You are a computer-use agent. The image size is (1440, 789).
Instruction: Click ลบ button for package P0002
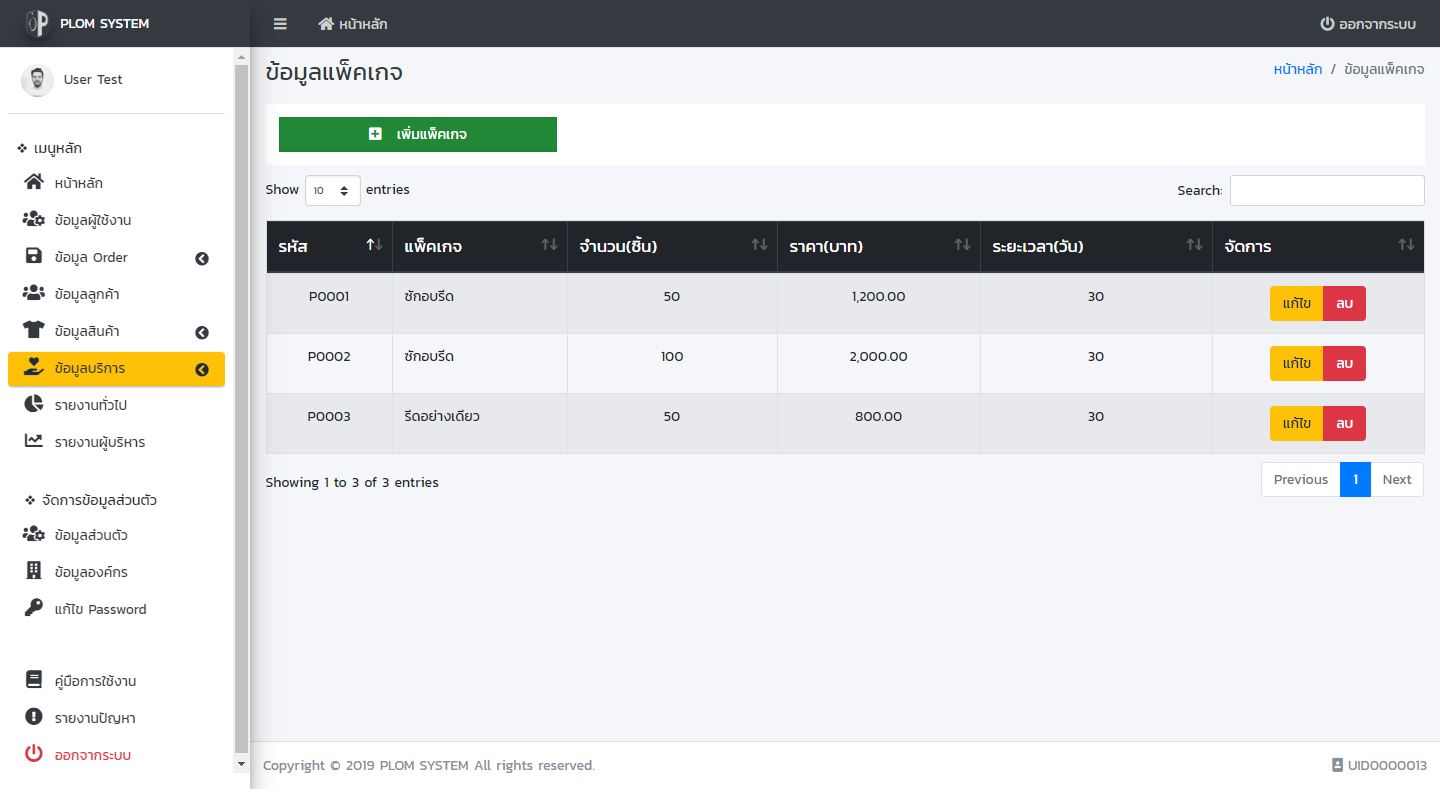(x=1344, y=363)
